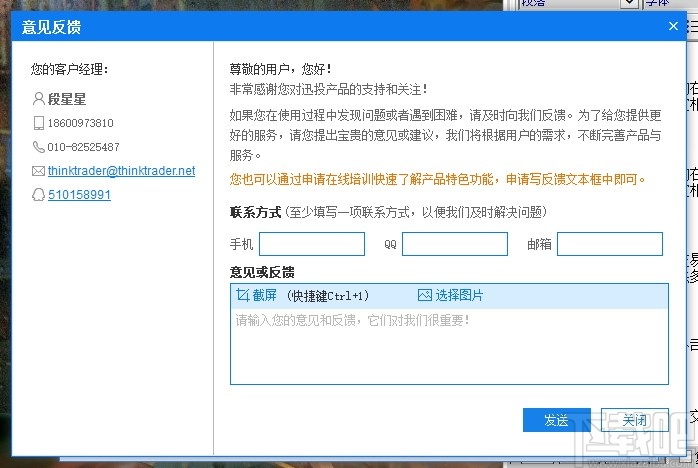Click phone number 010-82525487
Image resolution: width=698 pixels, height=468 pixels.
(x=83, y=147)
